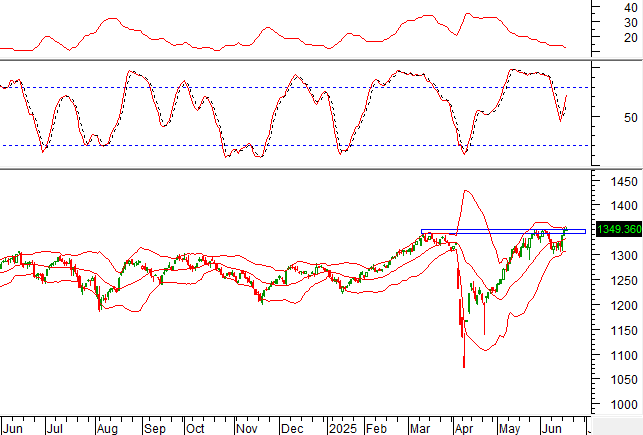This screenshot has height=435, width=643.
Task: Click the Jun label at timeline end
Action: pyautogui.click(x=552, y=429)
